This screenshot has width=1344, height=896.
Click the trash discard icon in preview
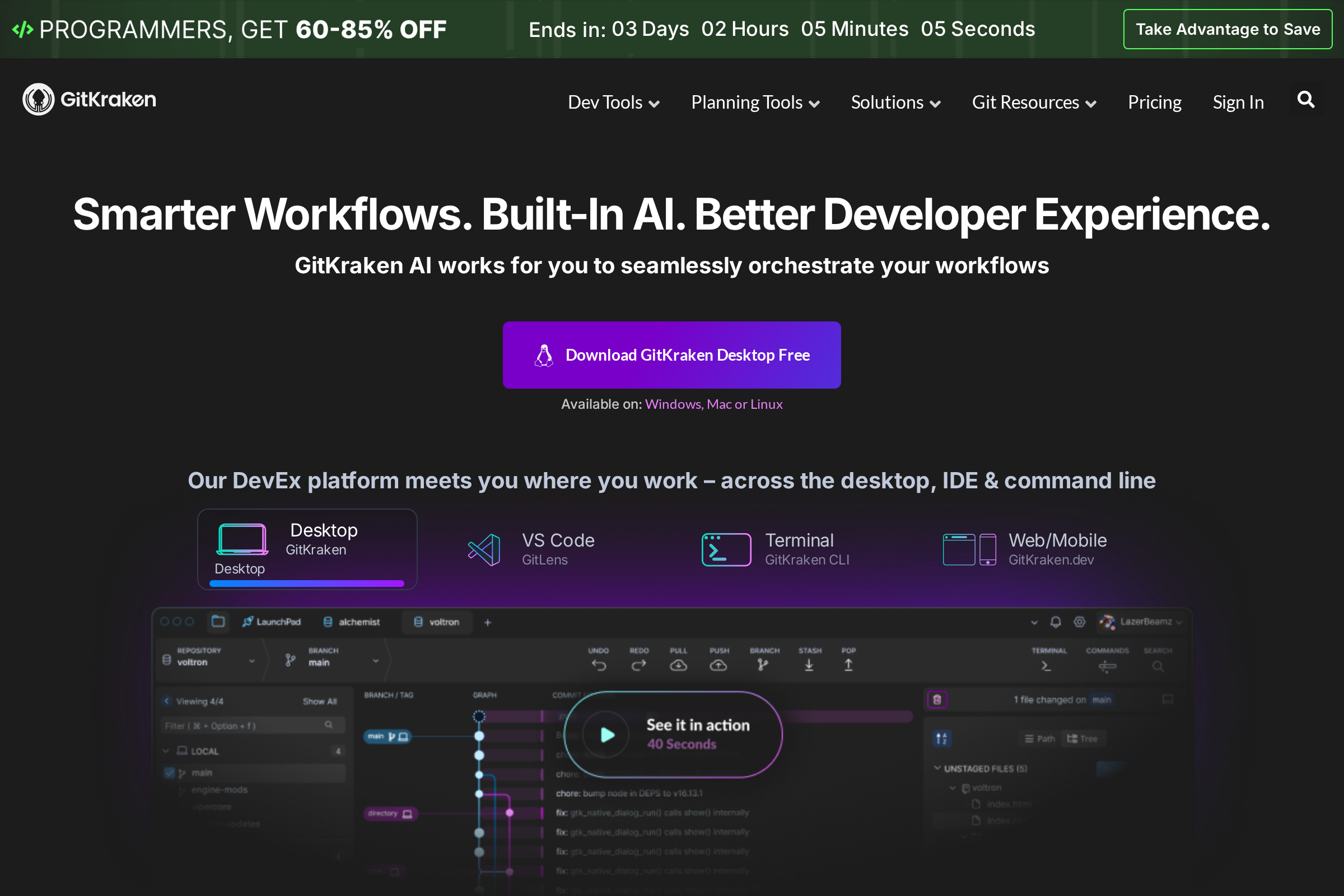937,699
